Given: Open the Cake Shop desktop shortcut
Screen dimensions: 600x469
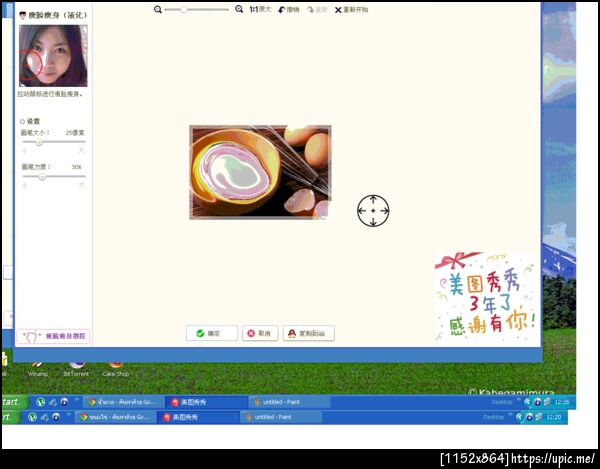Looking at the screenshot, I should click(x=116, y=369).
